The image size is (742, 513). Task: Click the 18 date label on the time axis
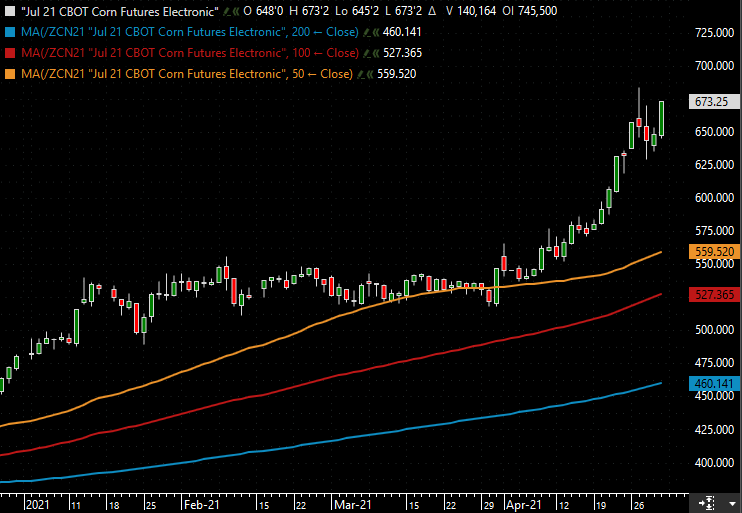[x=114, y=505]
